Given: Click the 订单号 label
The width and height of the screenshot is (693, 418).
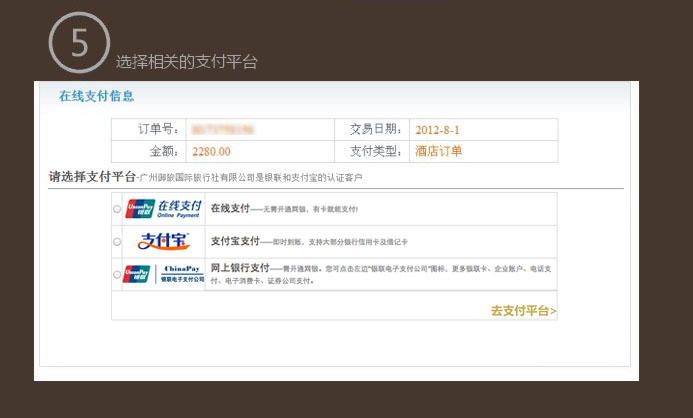Looking at the screenshot, I should pyautogui.click(x=159, y=129).
